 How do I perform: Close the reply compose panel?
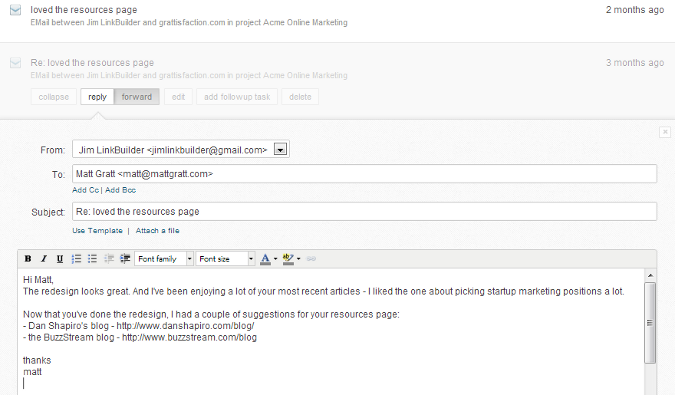(665, 132)
